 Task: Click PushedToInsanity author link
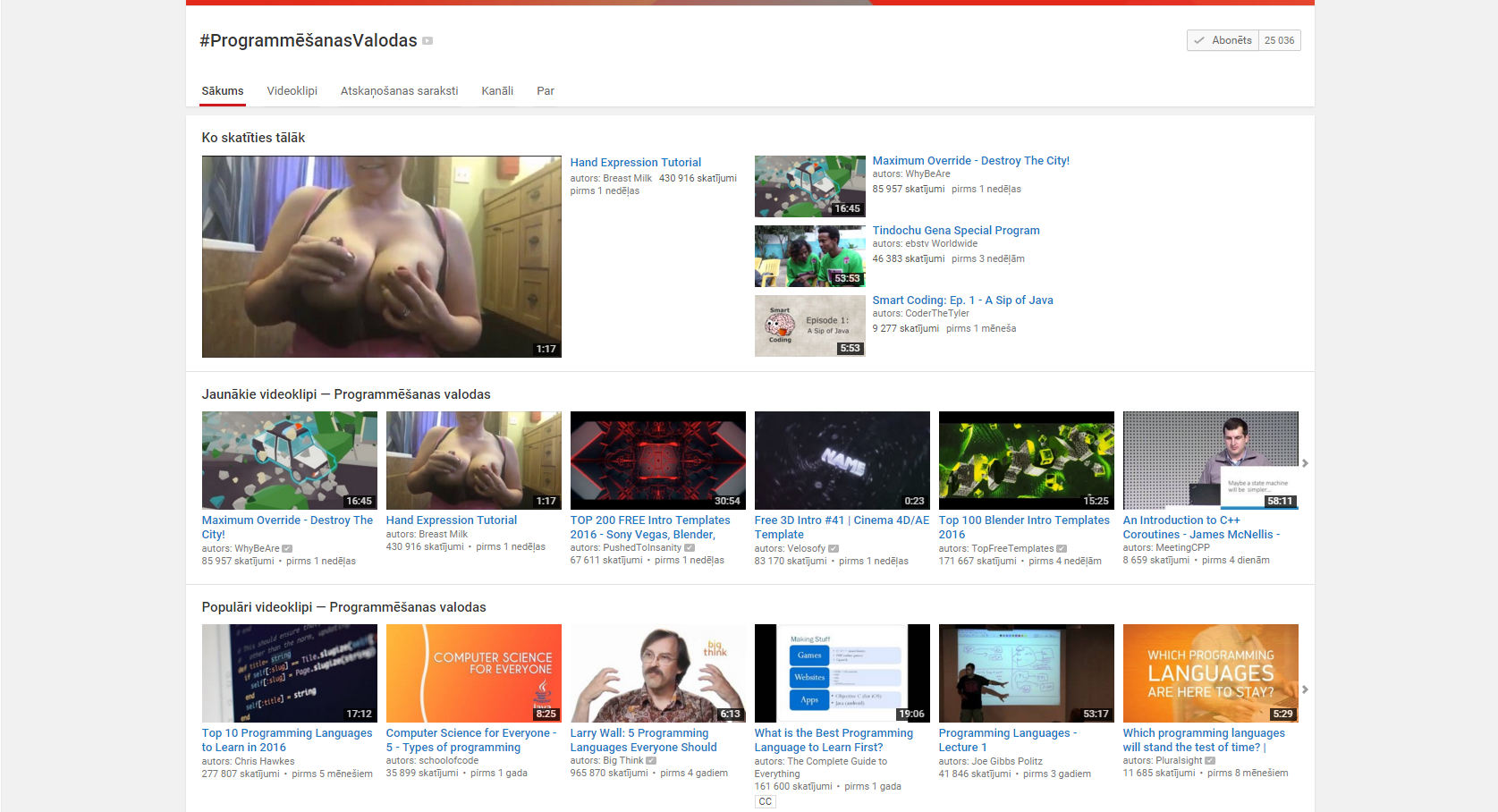tap(642, 548)
